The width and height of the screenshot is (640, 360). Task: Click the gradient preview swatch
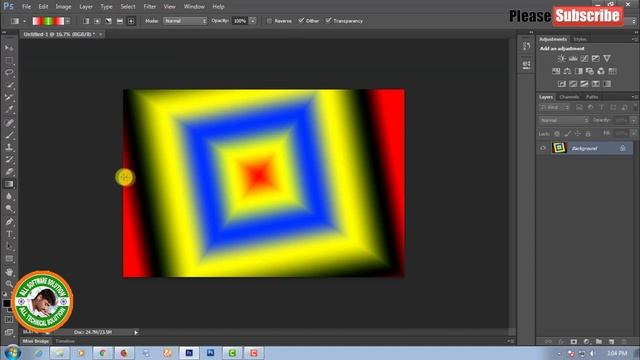tap(48, 21)
